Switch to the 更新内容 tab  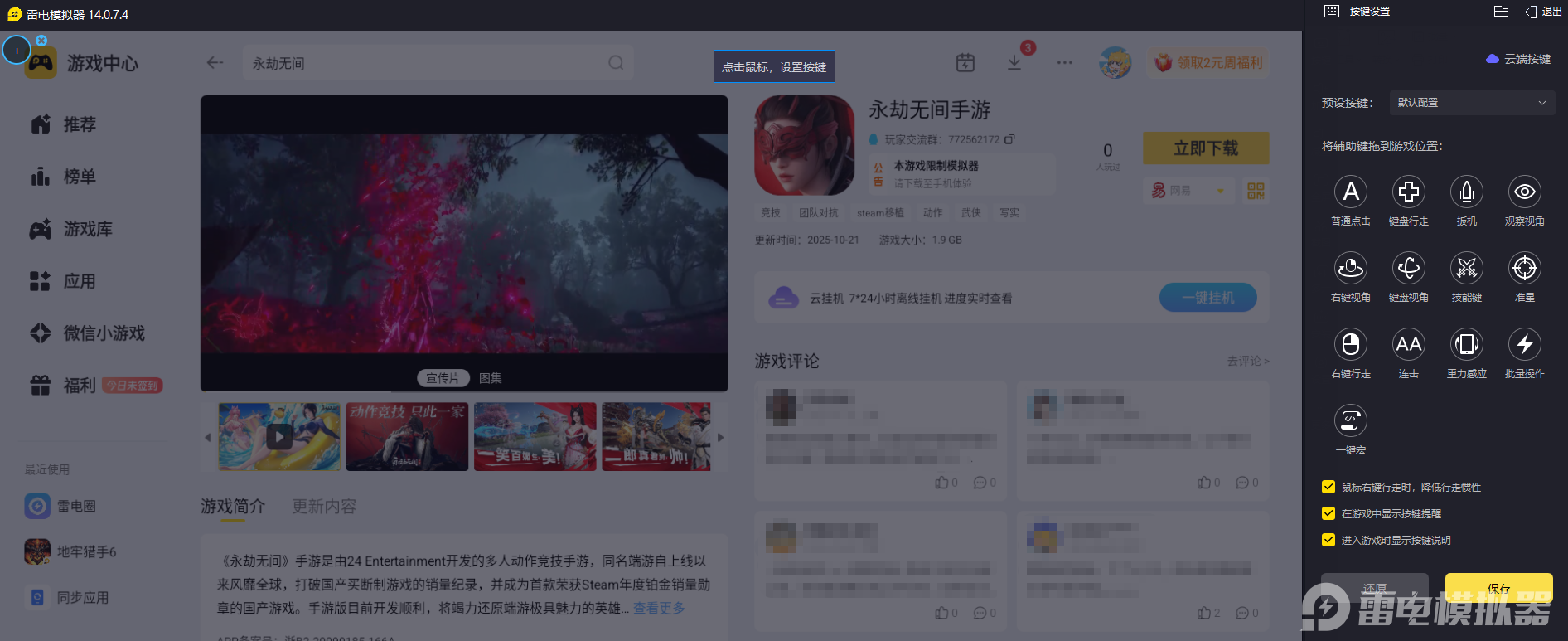click(x=324, y=506)
